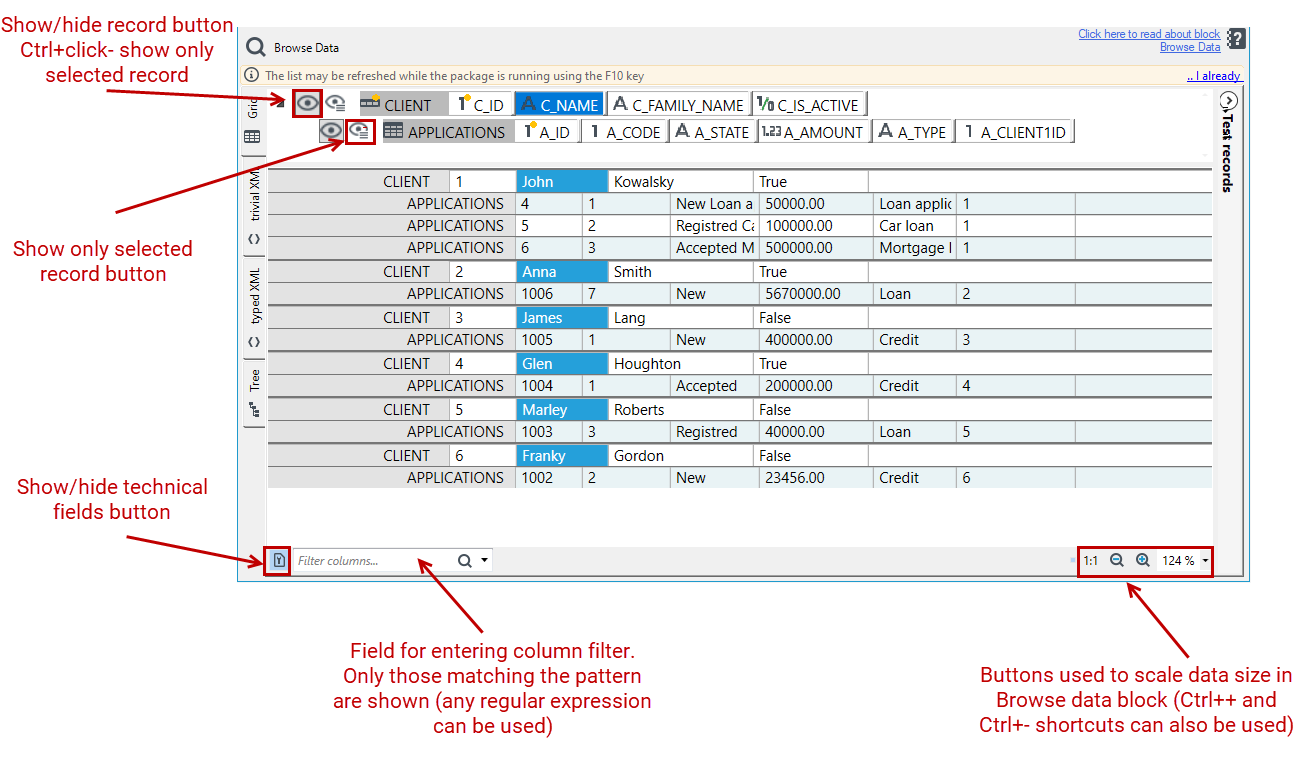This screenshot has height=758, width=1309.
Task: Open the filter search options dropdown
Action: pos(485,560)
